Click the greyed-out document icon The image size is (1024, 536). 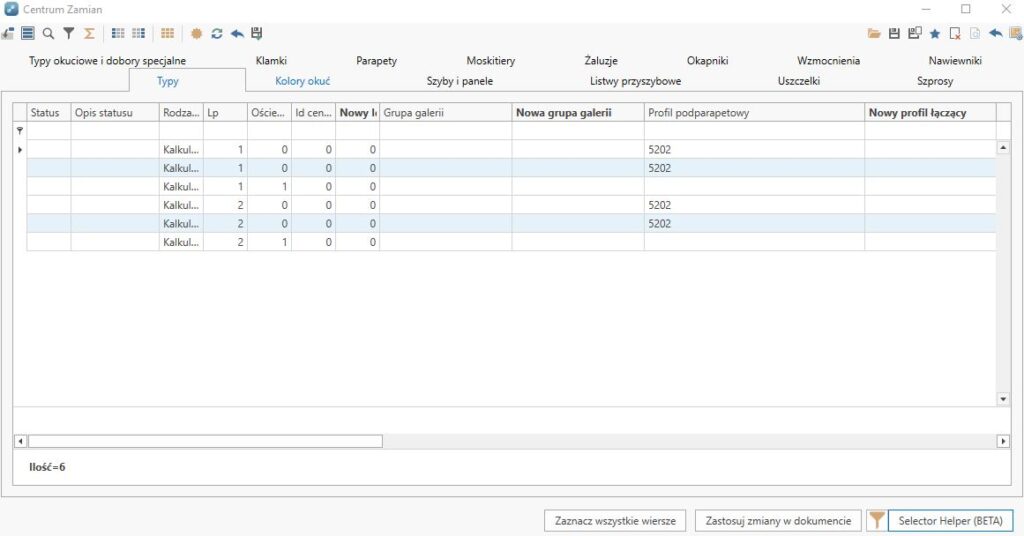click(975, 33)
